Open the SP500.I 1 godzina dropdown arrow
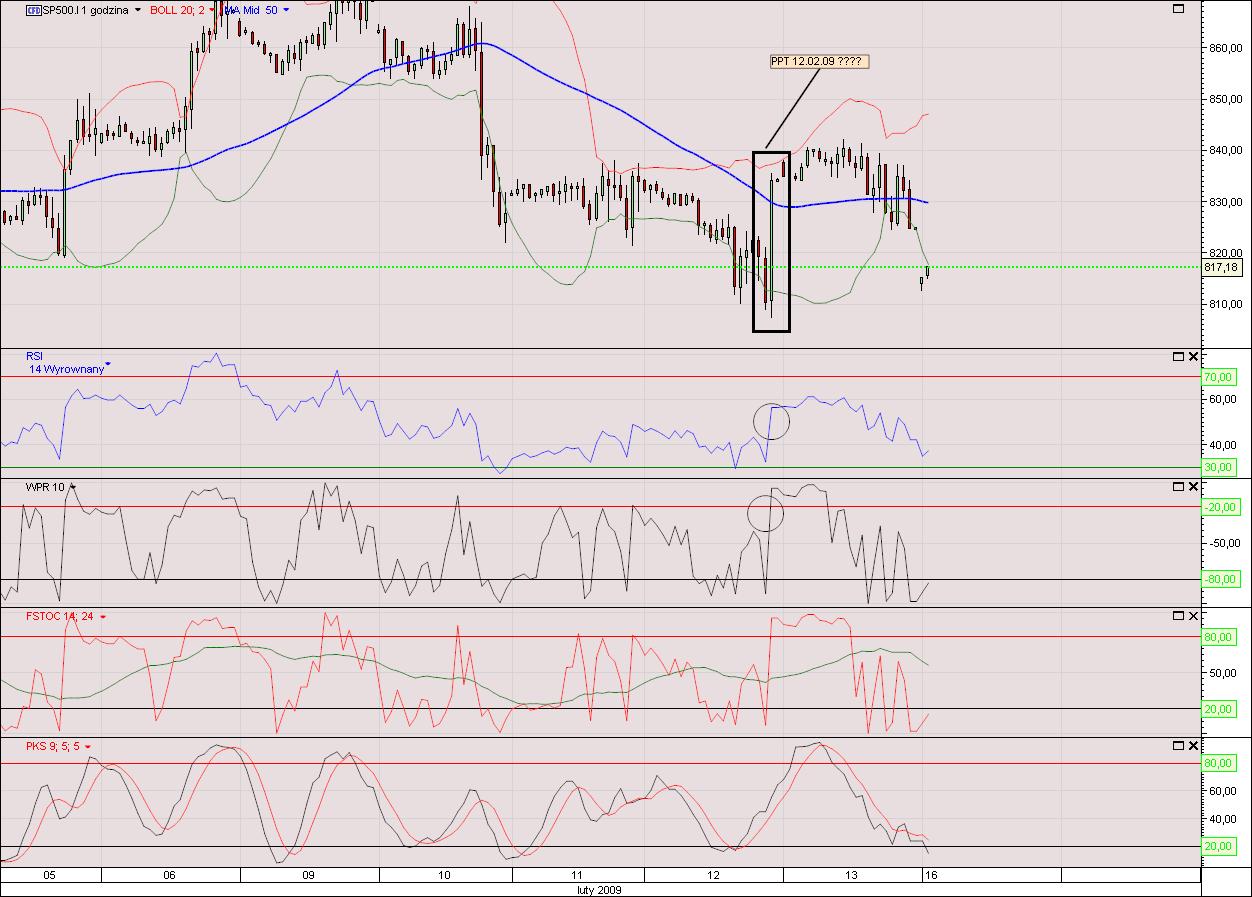The width and height of the screenshot is (1252, 897). point(138,10)
